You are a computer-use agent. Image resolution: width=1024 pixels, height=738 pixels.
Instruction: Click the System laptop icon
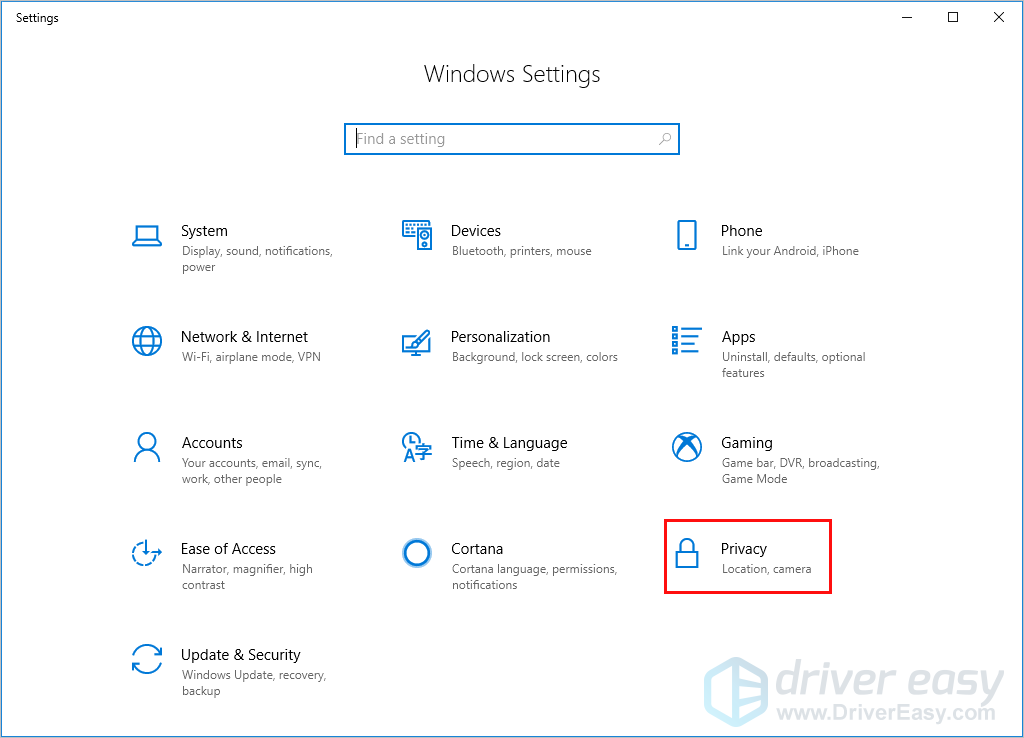point(147,236)
